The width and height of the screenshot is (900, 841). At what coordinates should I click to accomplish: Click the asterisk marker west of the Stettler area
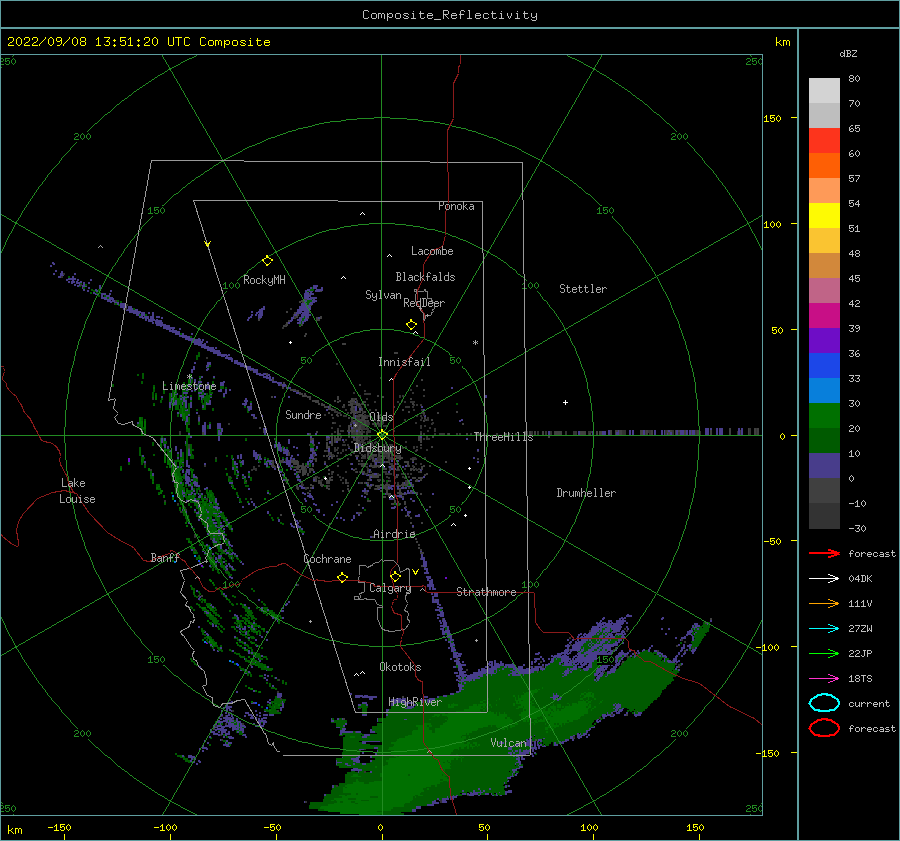(475, 343)
